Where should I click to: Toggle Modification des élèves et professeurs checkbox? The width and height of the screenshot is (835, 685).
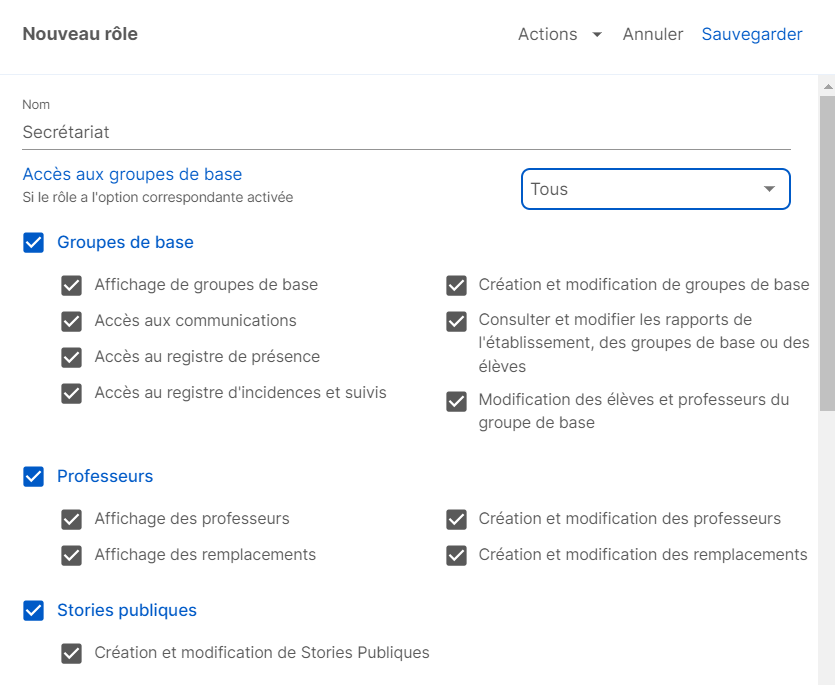coord(456,402)
